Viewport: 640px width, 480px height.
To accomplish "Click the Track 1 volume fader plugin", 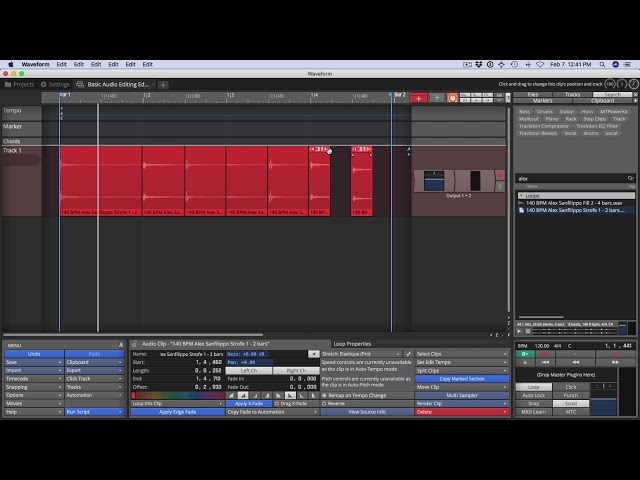I will (434, 181).
